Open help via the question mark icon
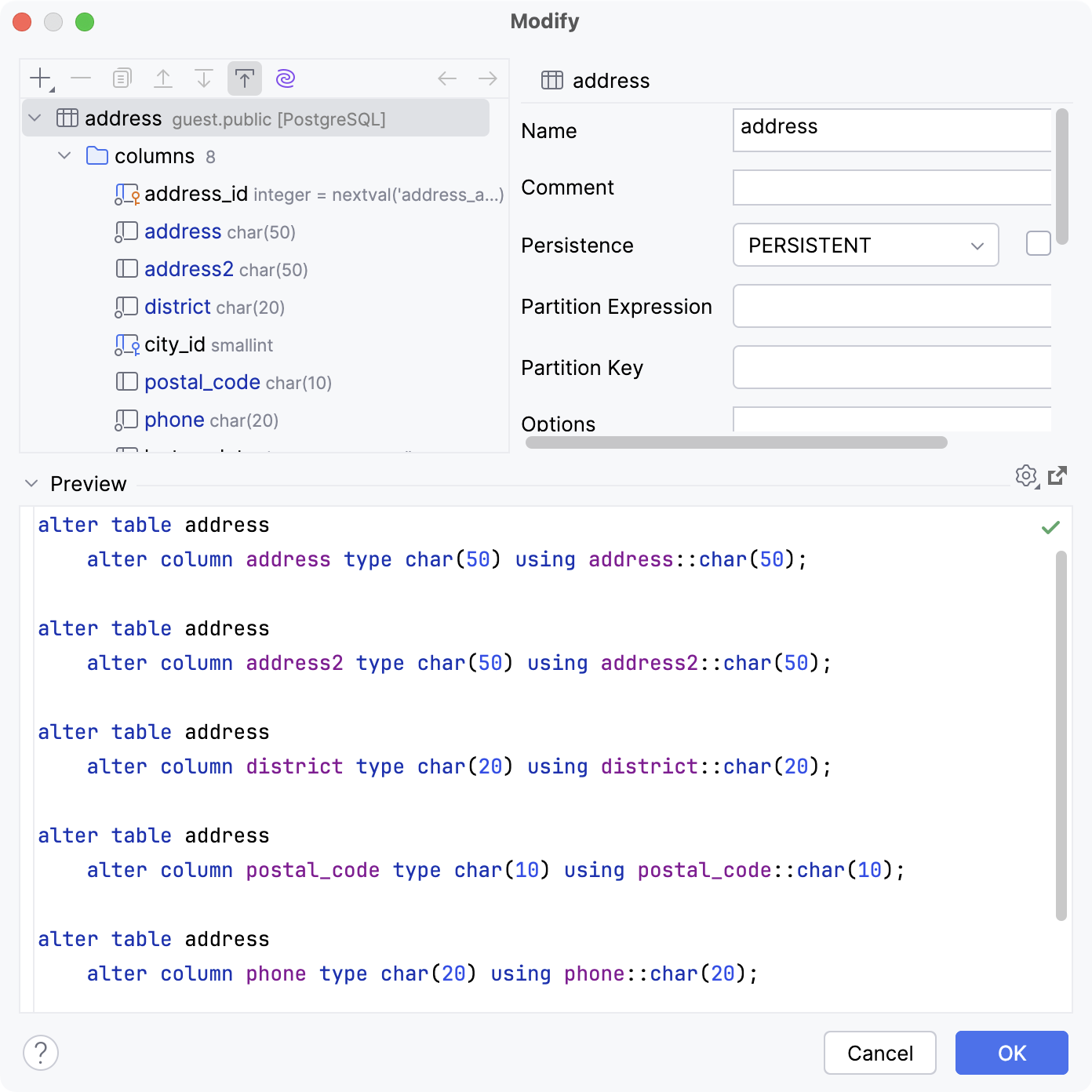The width and height of the screenshot is (1092, 1092). click(41, 1053)
